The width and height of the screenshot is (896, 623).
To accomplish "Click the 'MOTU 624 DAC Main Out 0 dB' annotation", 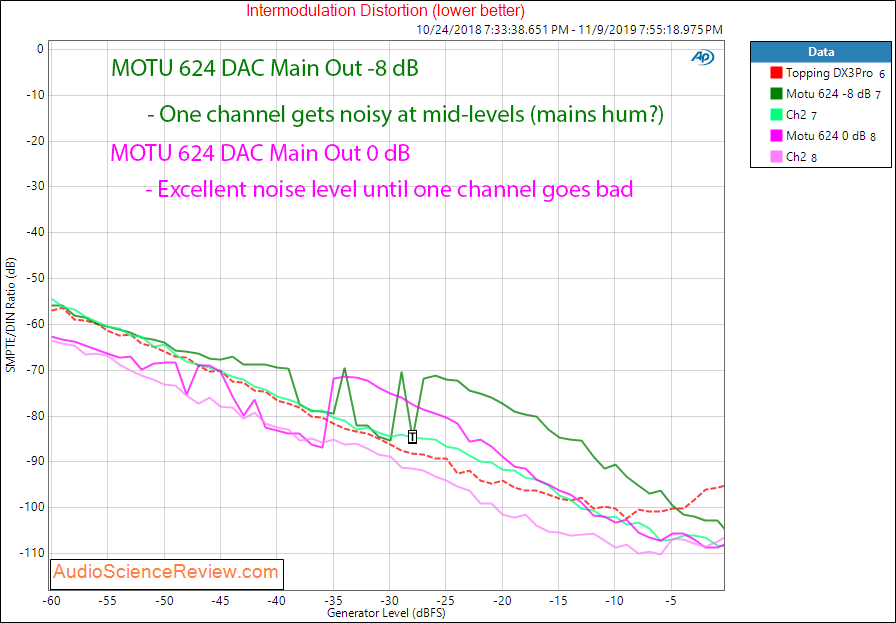I will 260,153.
